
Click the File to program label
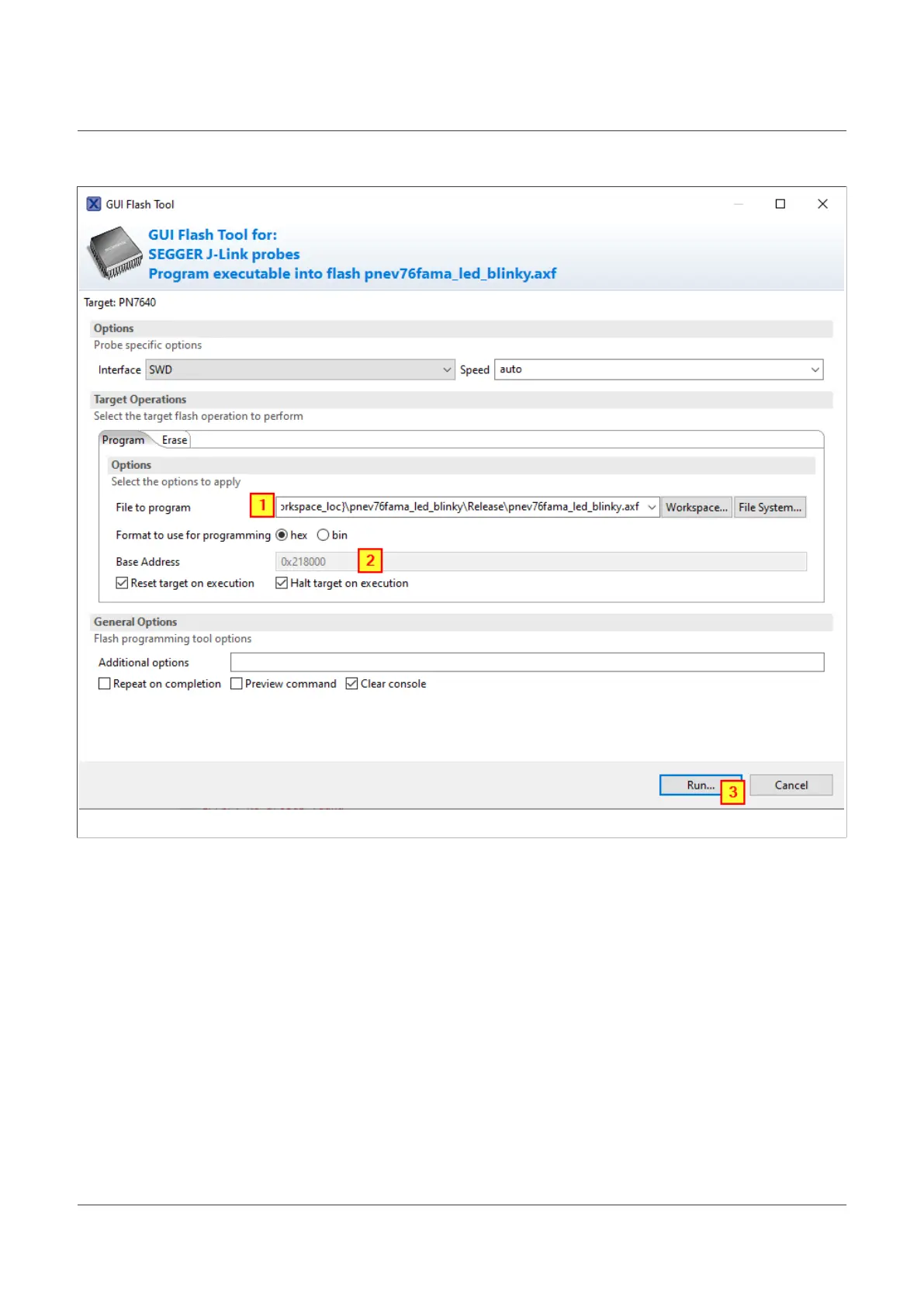(x=153, y=508)
